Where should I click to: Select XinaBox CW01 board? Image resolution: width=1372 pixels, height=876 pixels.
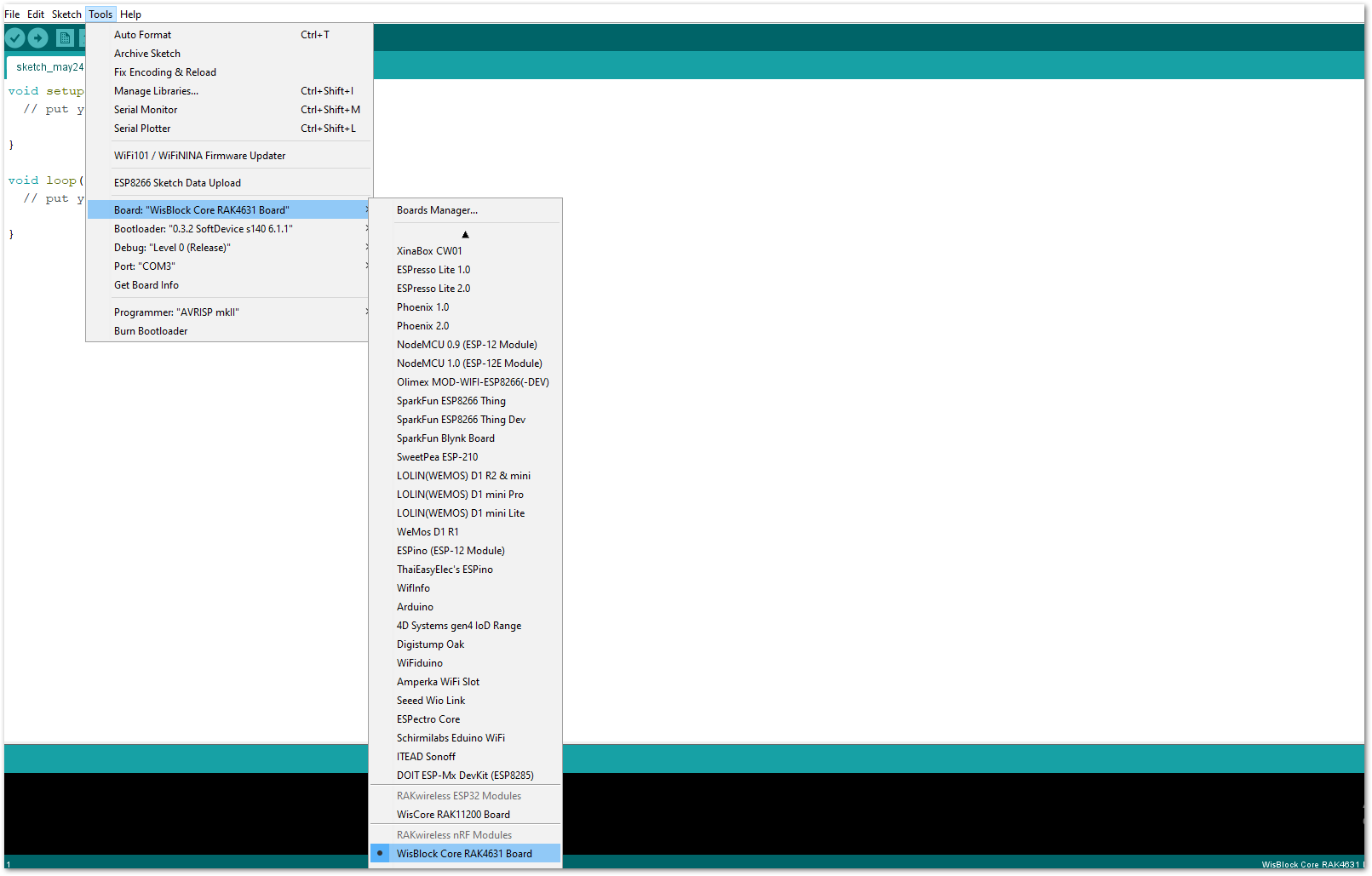tap(465, 251)
